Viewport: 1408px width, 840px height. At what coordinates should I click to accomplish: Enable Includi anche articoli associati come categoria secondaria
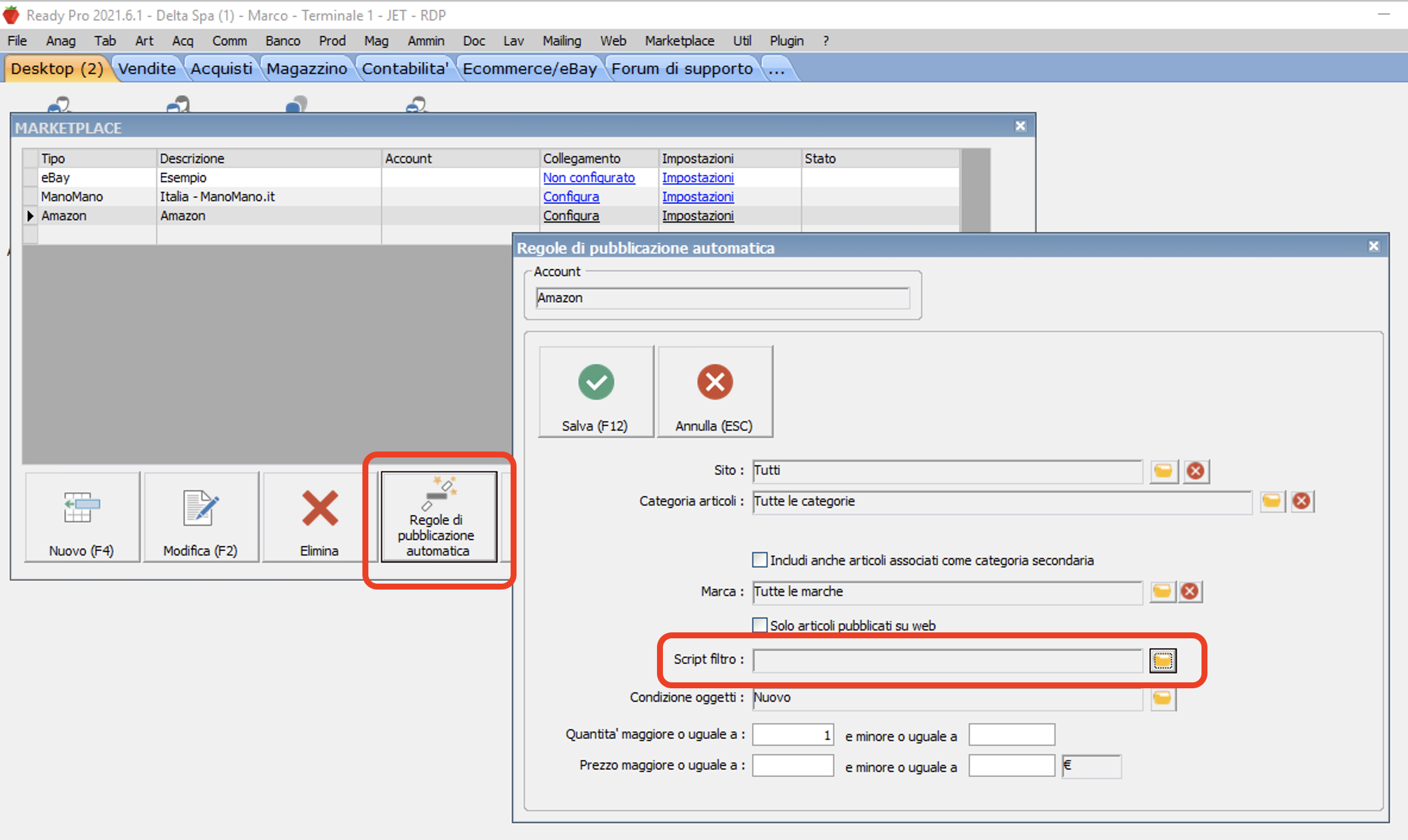tap(759, 560)
